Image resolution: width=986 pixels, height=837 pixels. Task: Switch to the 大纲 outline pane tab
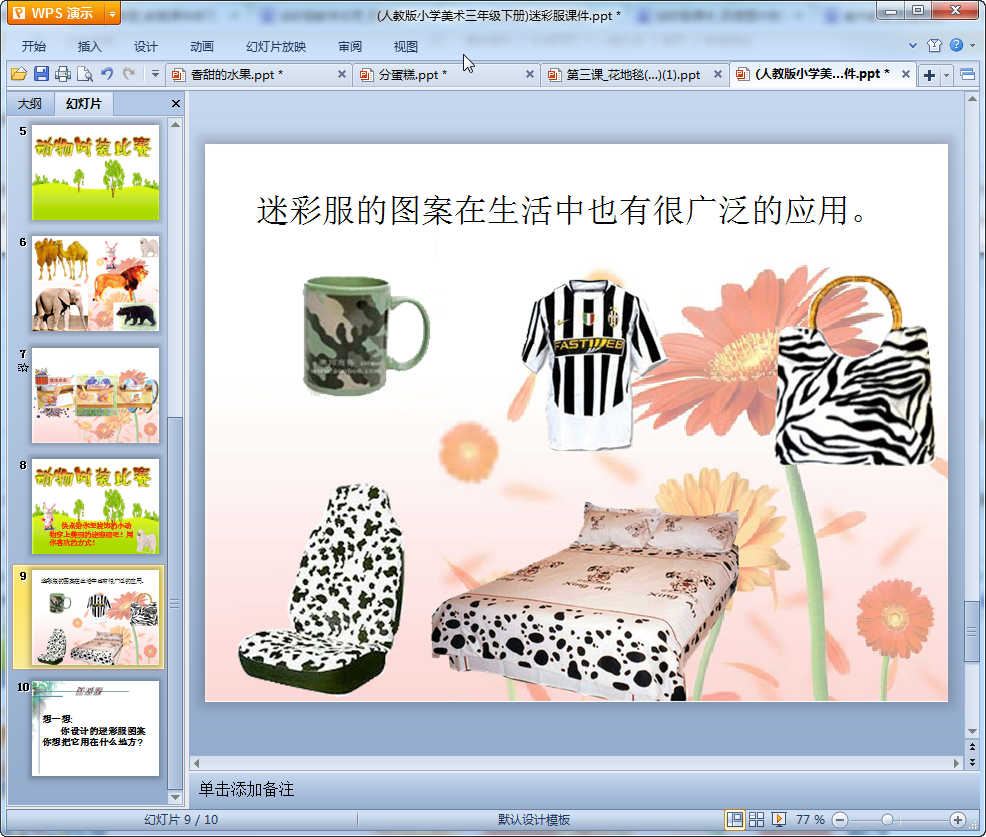30,104
